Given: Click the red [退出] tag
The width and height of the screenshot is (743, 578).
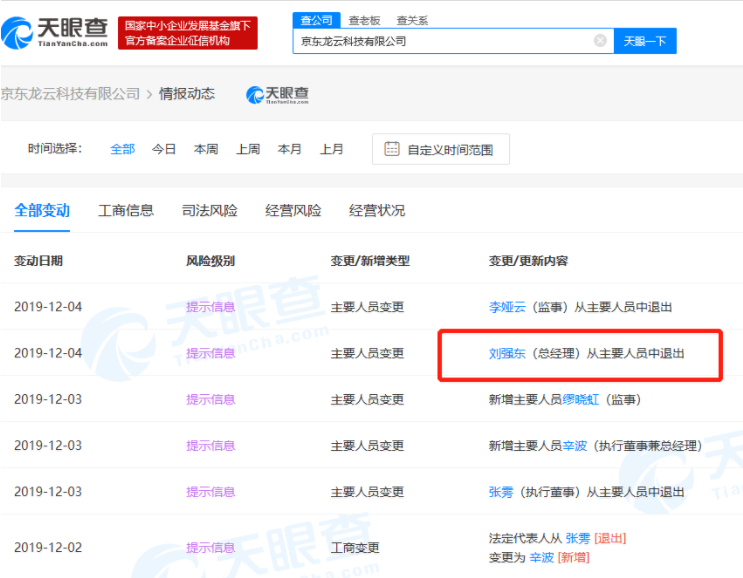Looking at the screenshot, I should pos(610,539).
